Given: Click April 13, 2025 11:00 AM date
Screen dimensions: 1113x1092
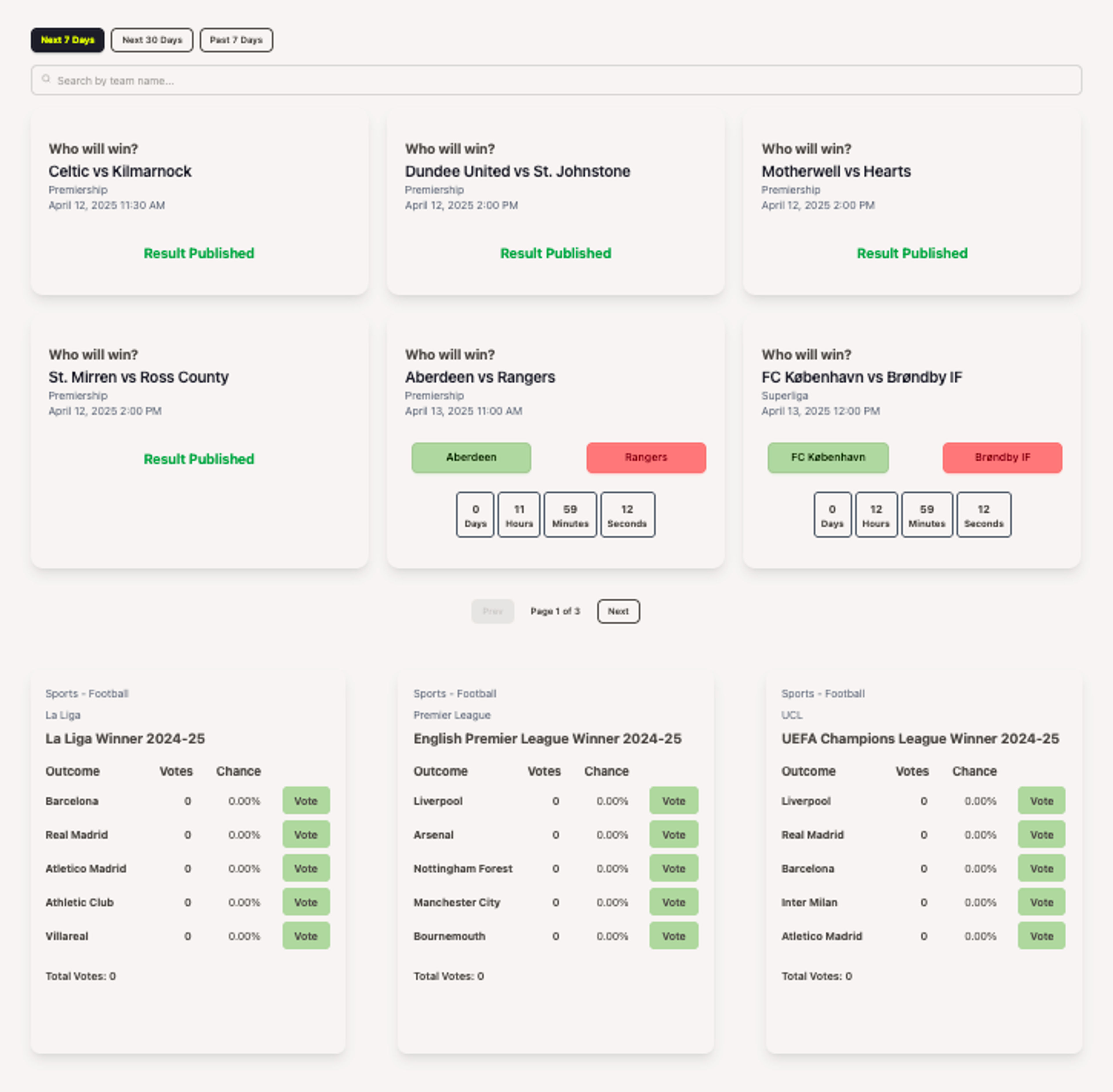Looking at the screenshot, I should (x=463, y=411).
